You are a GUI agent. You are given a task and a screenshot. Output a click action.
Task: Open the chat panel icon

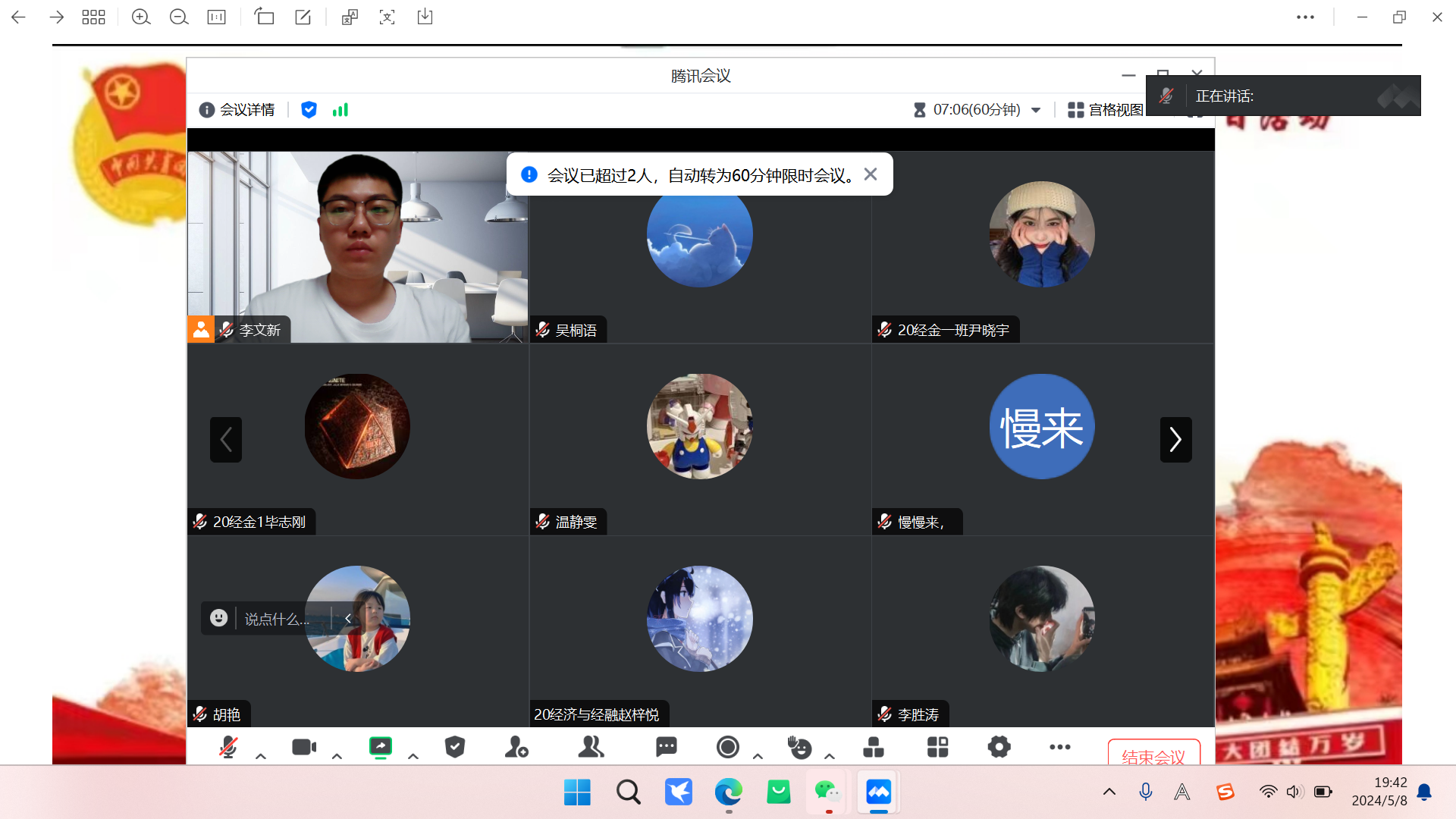[x=667, y=748]
